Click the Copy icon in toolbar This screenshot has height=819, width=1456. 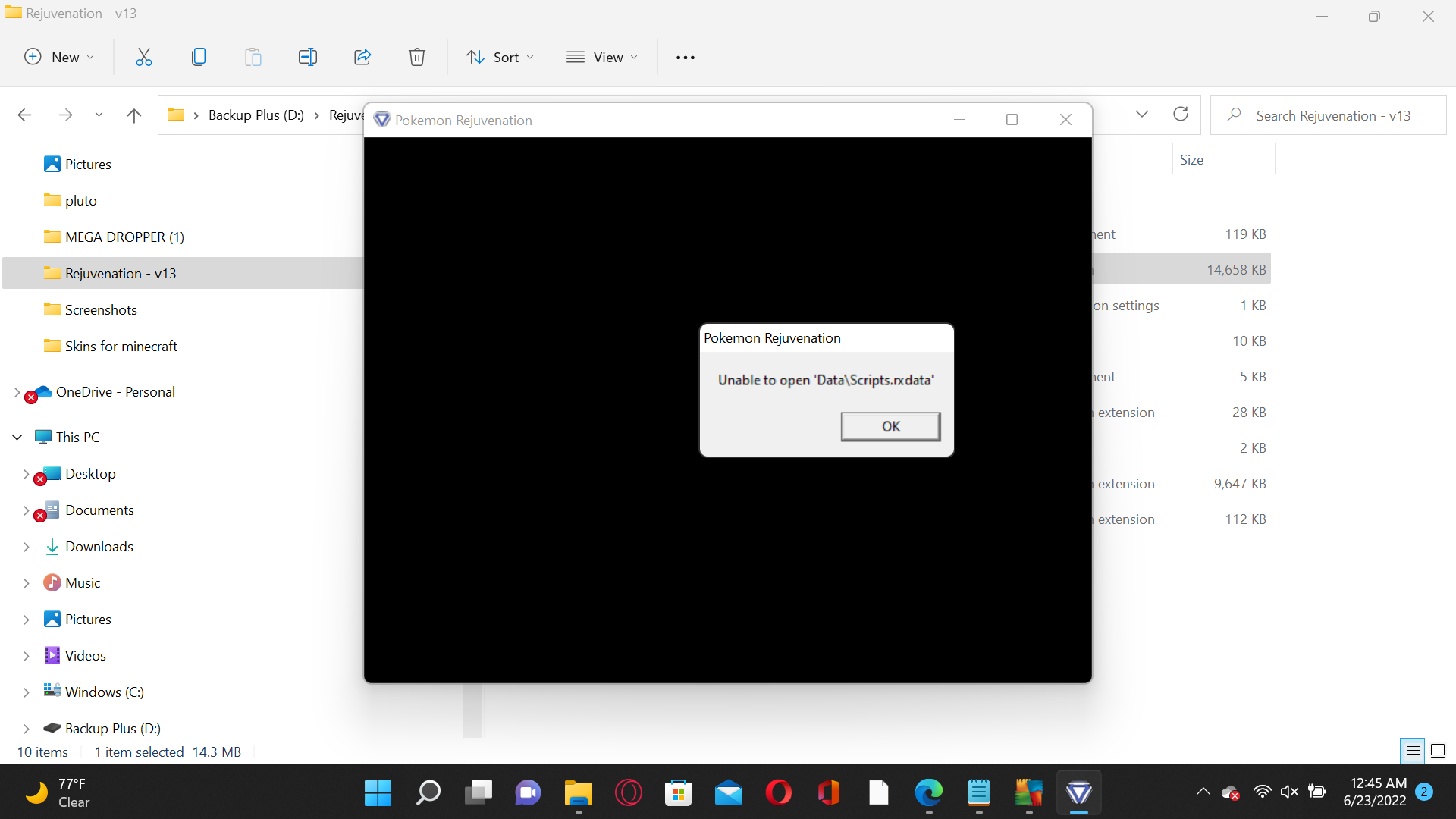199,57
